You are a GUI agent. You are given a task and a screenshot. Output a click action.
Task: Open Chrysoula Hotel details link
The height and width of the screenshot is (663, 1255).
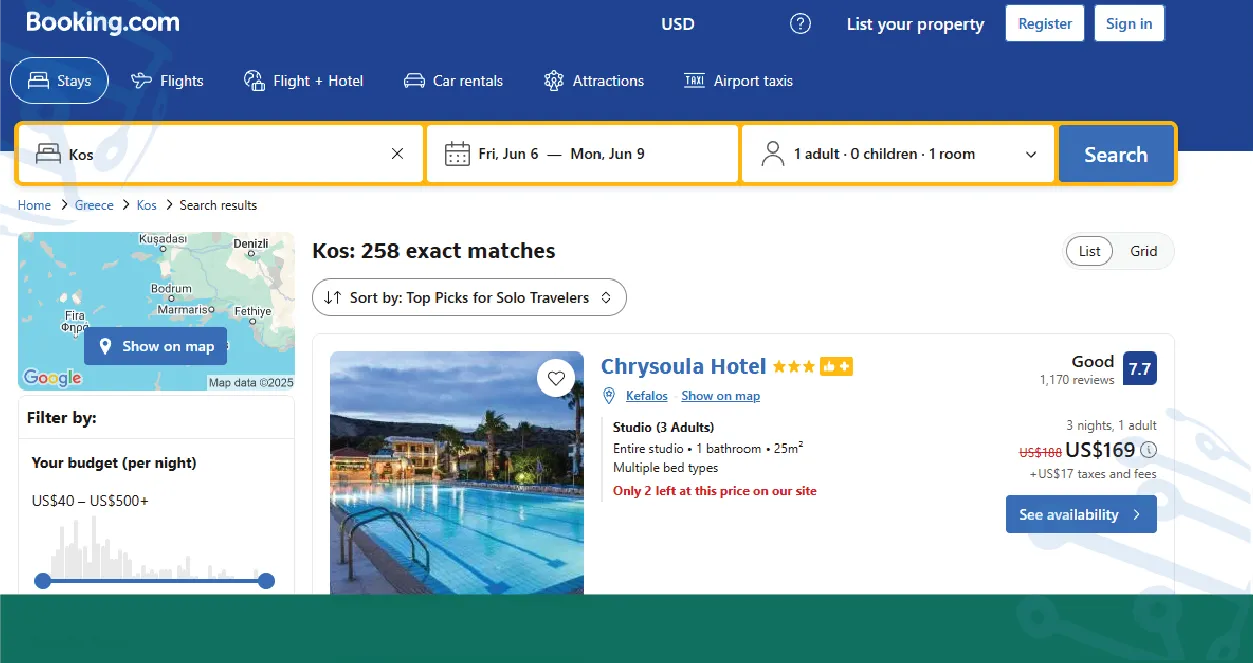[x=683, y=366]
